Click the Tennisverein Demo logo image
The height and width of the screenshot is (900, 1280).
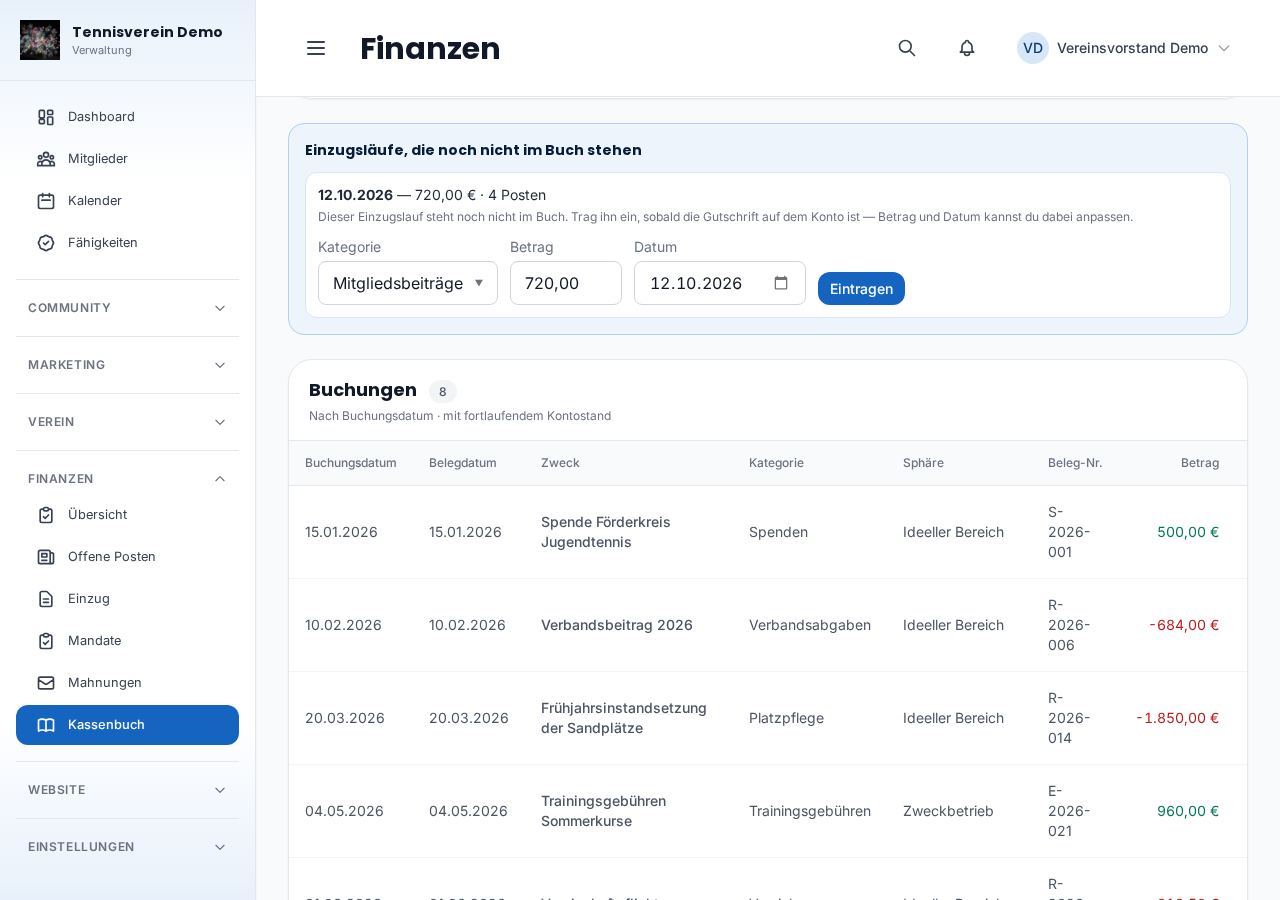[x=40, y=40]
